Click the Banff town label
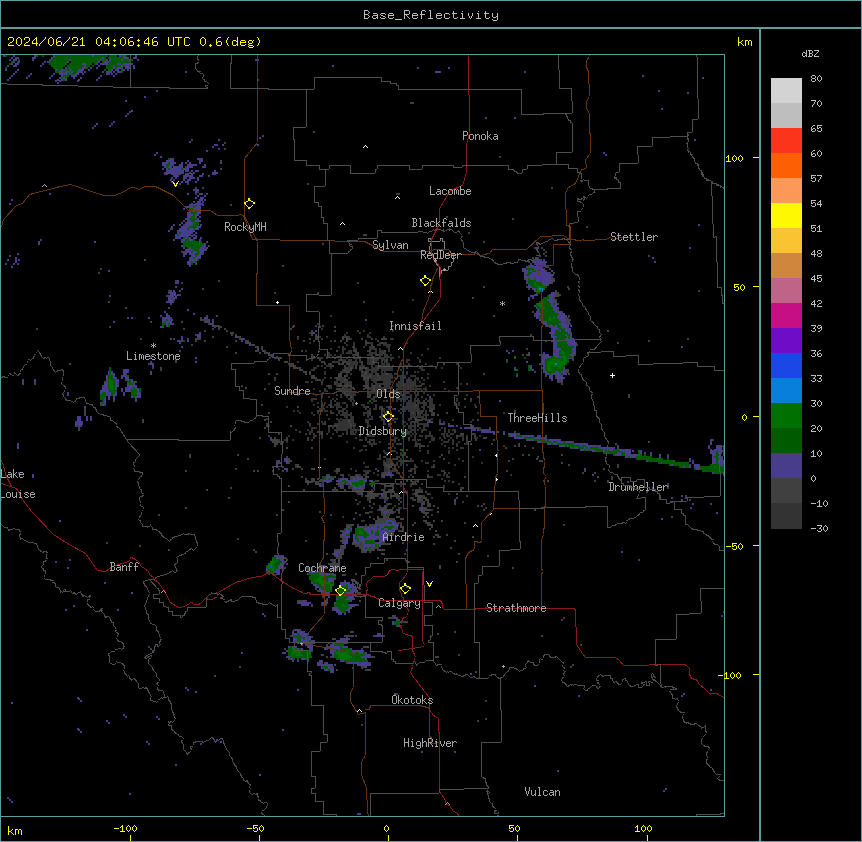 [x=124, y=567]
